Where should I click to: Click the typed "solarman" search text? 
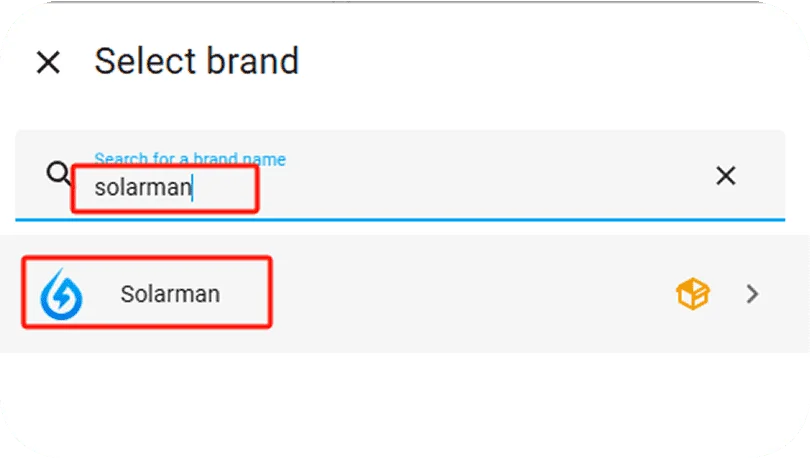142,187
